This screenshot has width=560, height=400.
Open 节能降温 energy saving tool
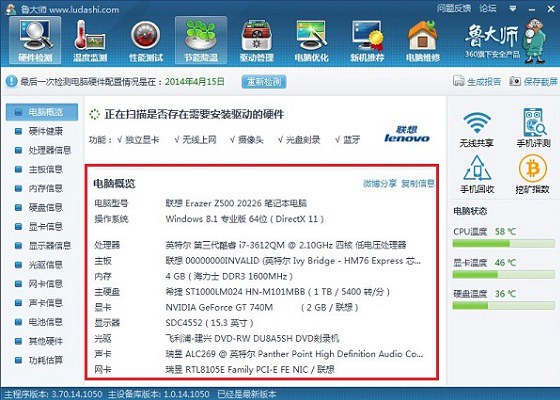coord(201,40)
